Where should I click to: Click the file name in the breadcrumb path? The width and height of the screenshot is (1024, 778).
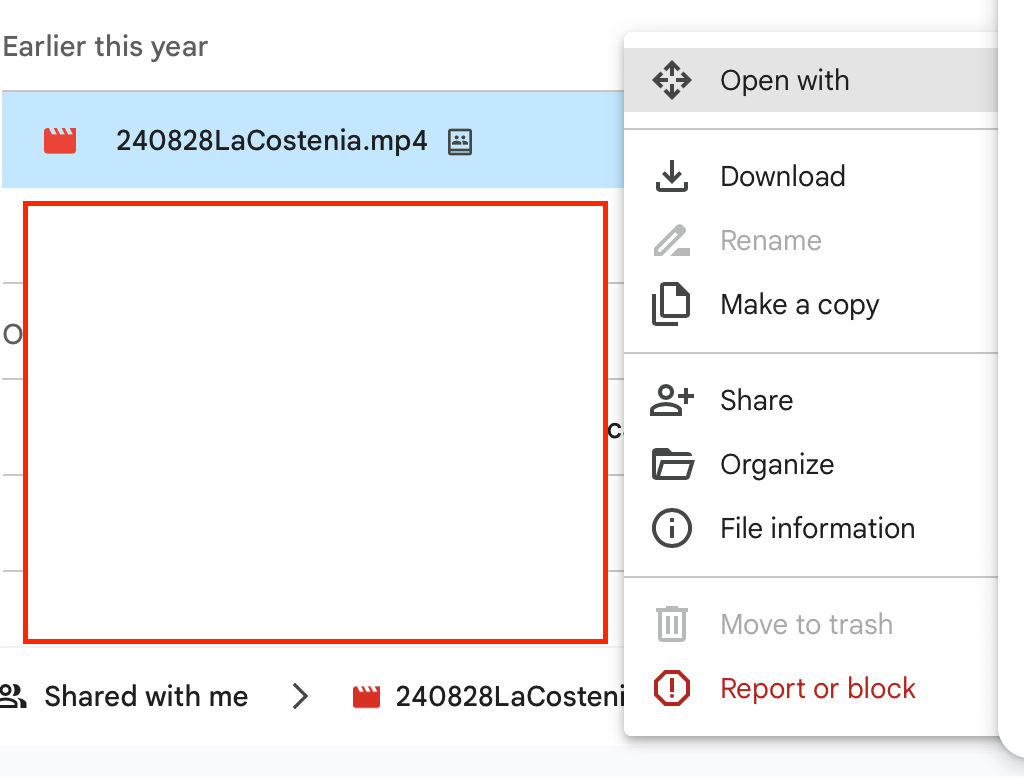509,696
